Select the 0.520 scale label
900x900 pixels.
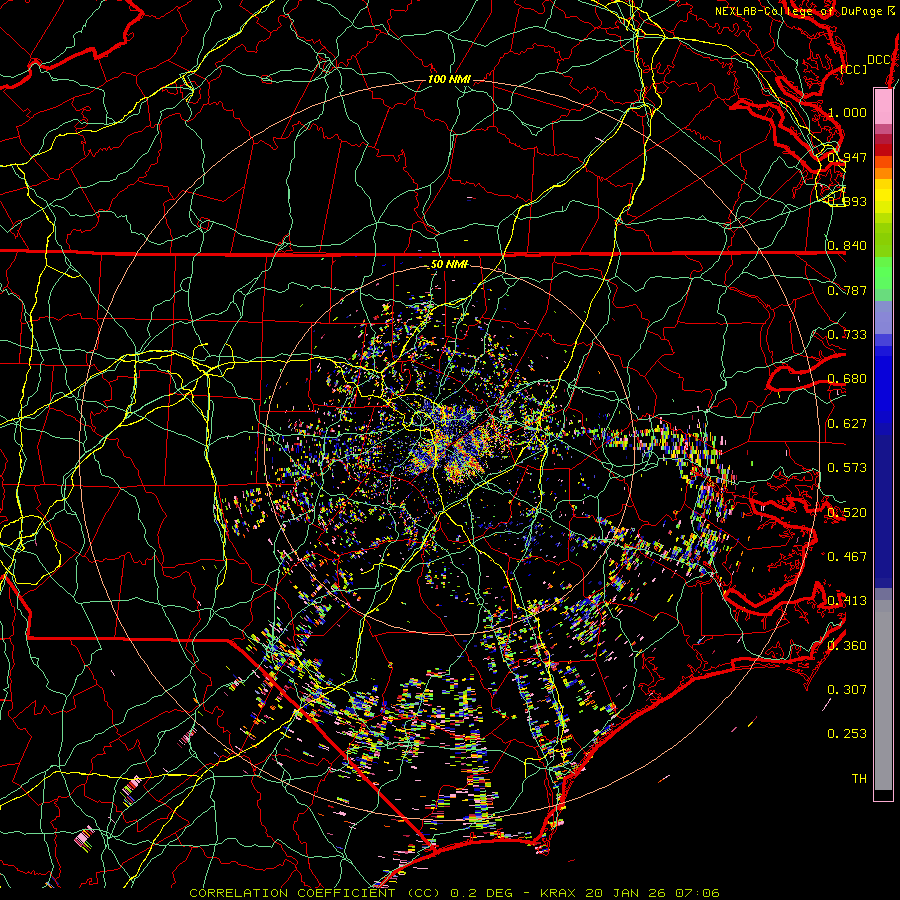[847, 513]
